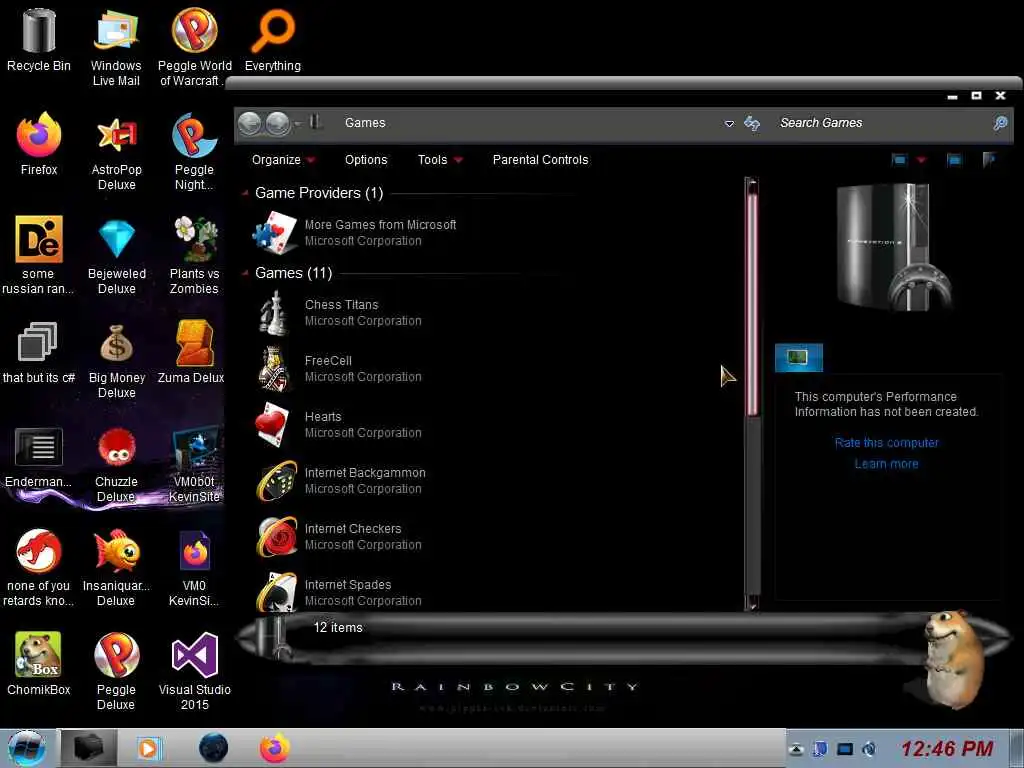Screen dimensions: 1024x768
Task: Click the scrollbar down arrow in games list
Action: click(752, 605)
